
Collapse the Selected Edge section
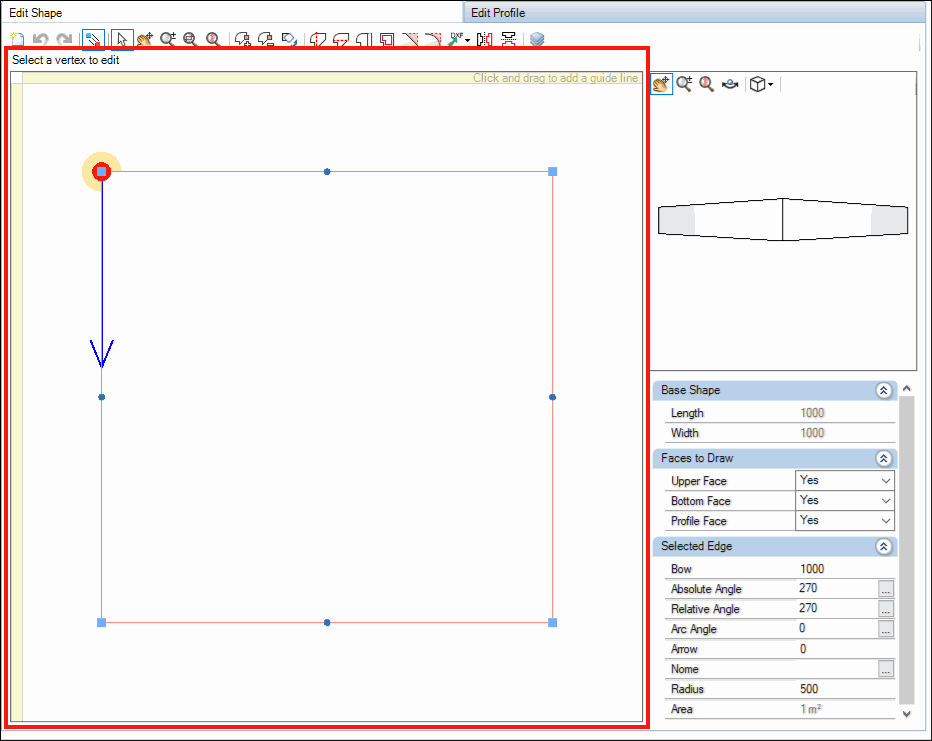(883, 546)
